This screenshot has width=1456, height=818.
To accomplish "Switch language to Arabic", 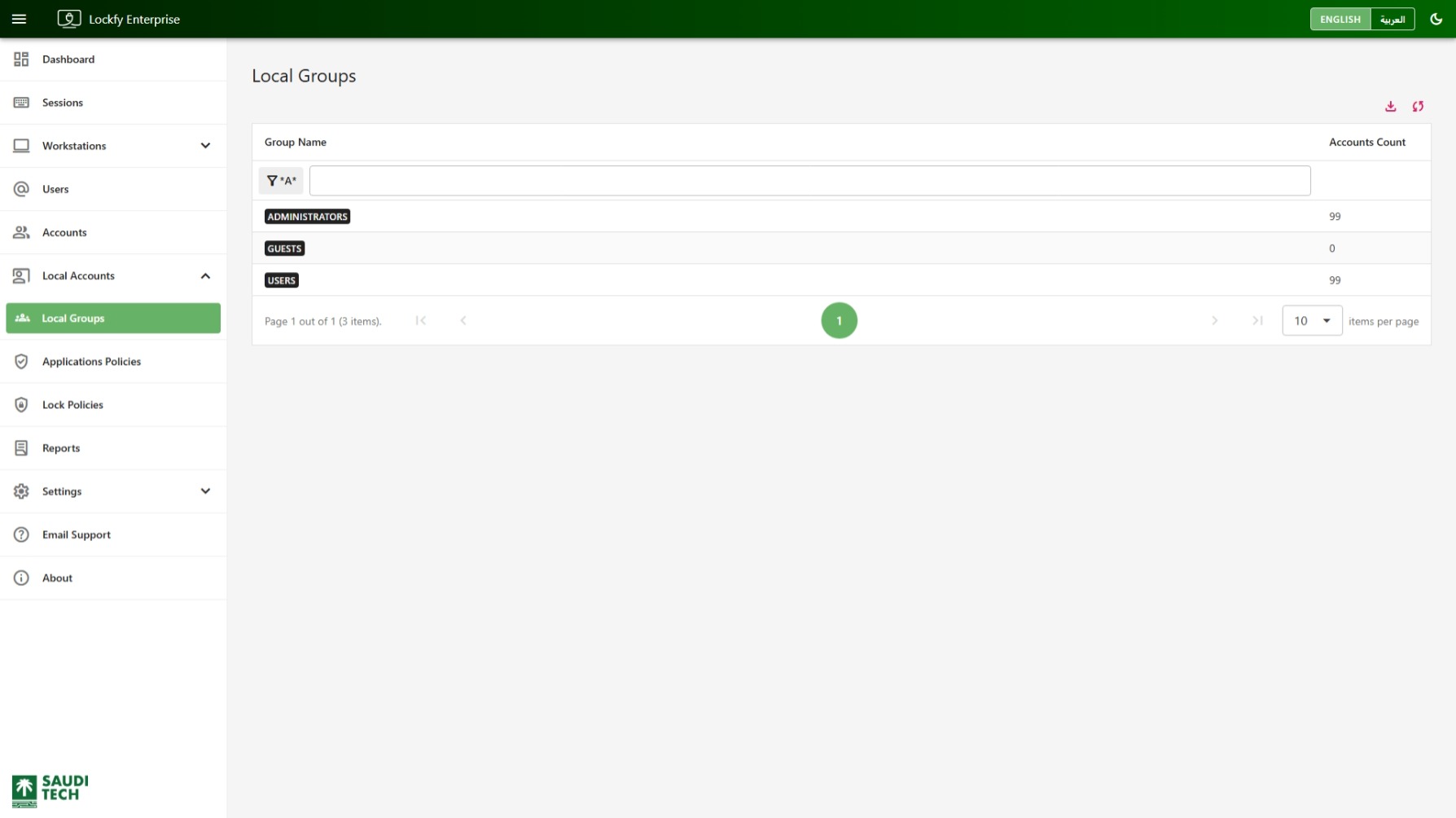I will (1392, 19).
